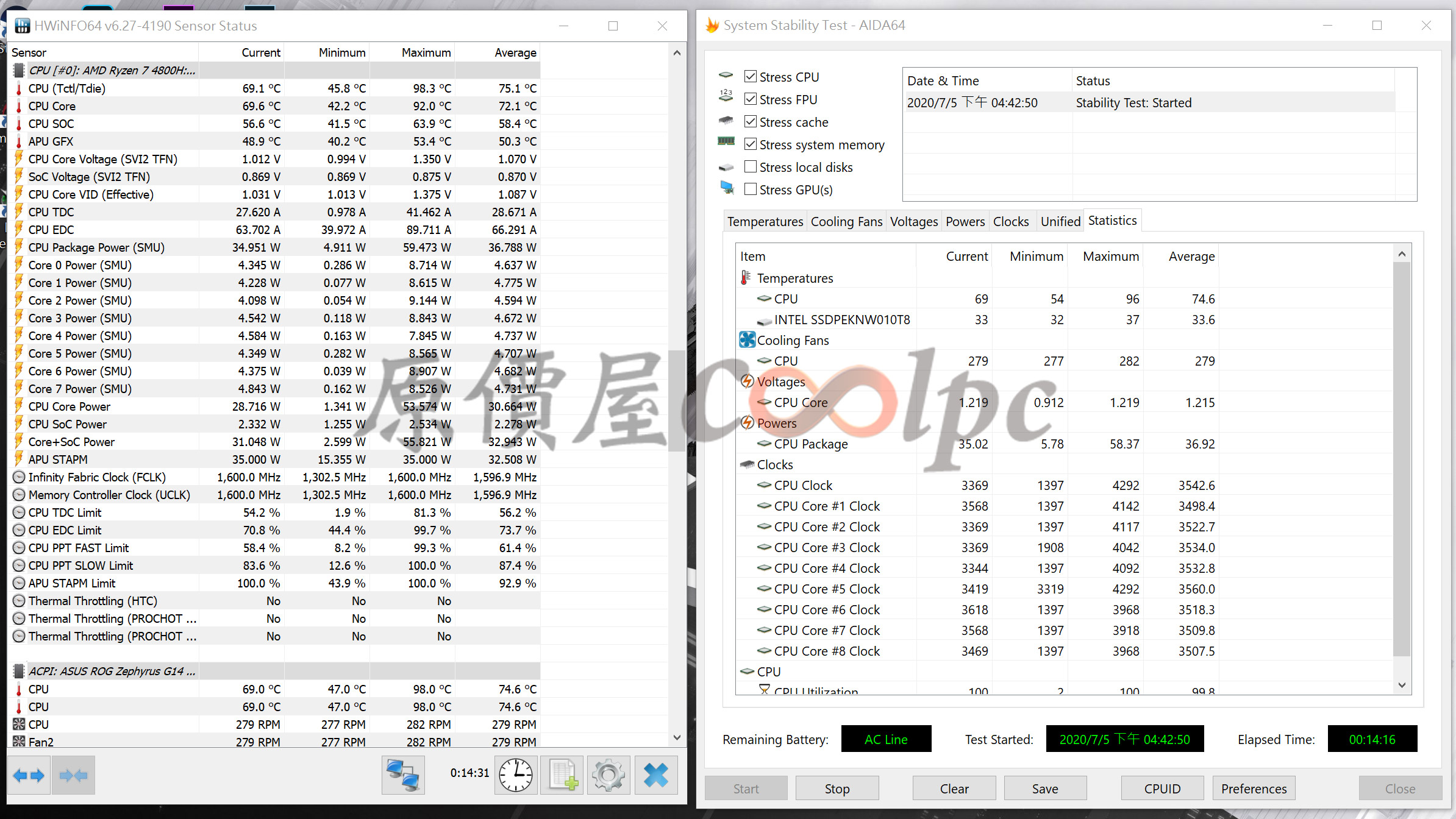
Task: Click the Voltages category lightning icon
Action: (x=747, y=381)
